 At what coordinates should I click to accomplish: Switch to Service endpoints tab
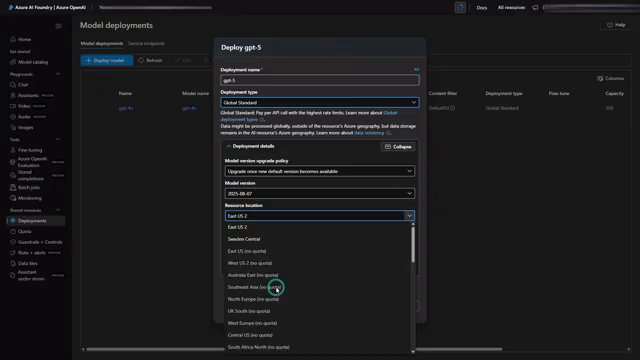(x=147, y=43)
